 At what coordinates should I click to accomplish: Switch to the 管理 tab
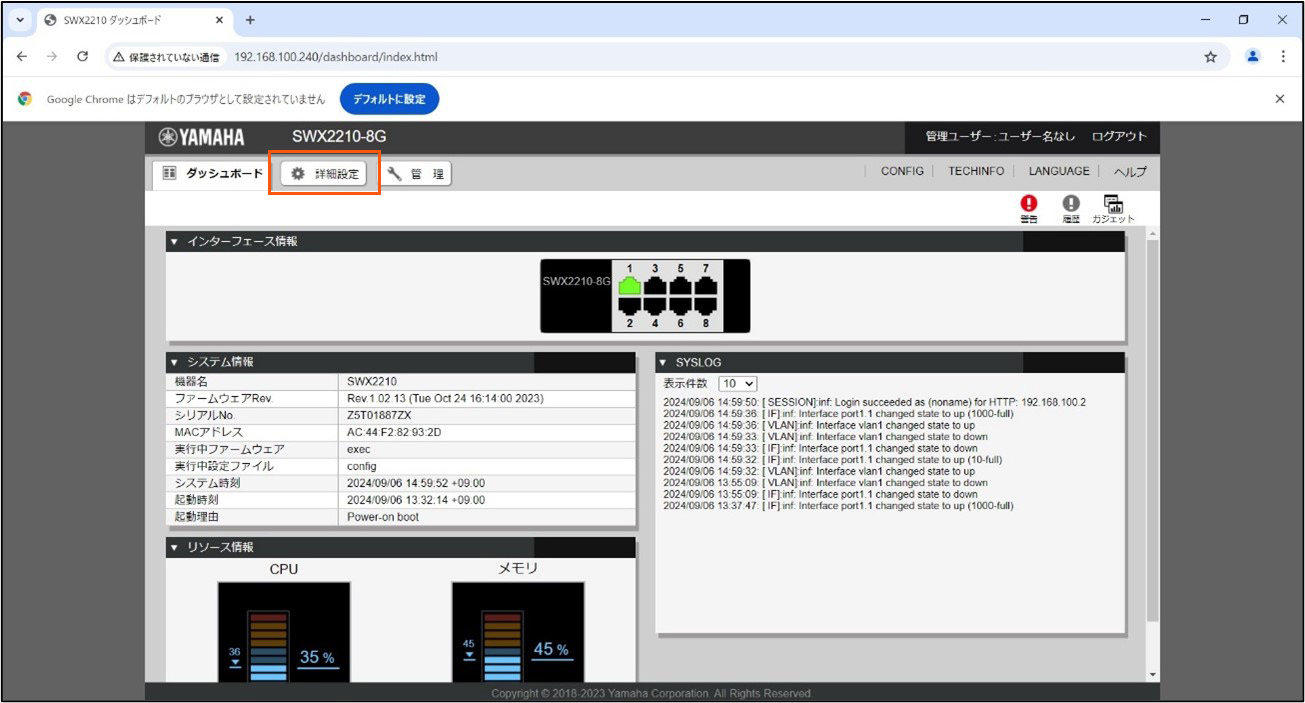pyautogui.click(x=416, y=174)
